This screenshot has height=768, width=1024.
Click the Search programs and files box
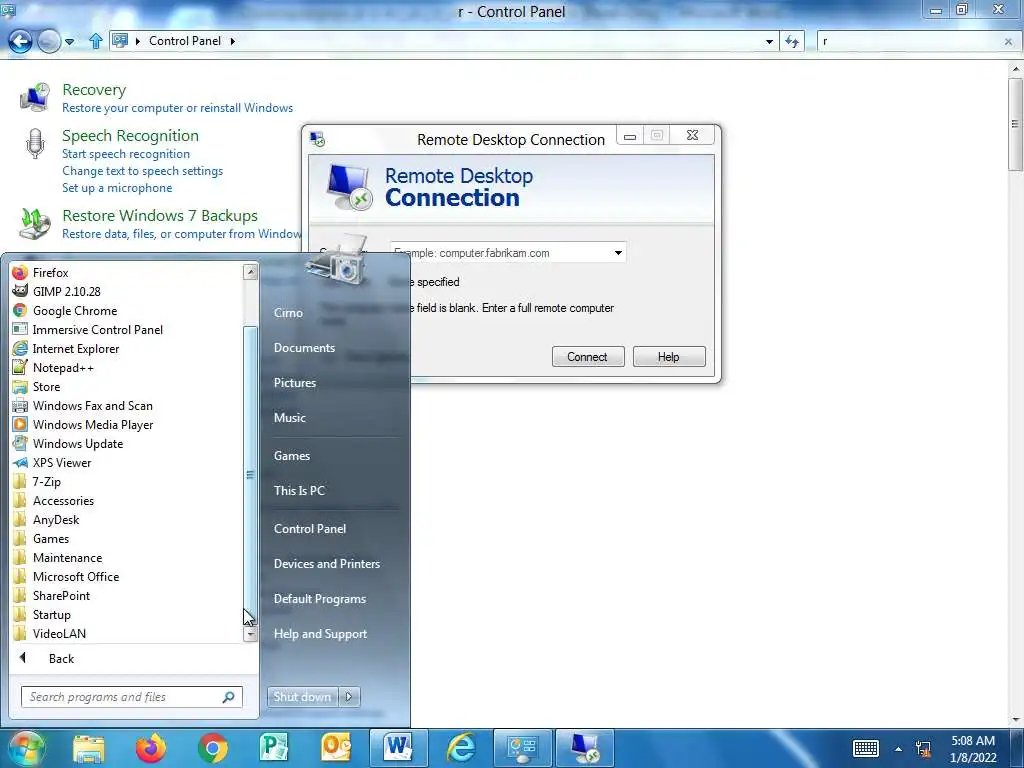click(131, 697)
